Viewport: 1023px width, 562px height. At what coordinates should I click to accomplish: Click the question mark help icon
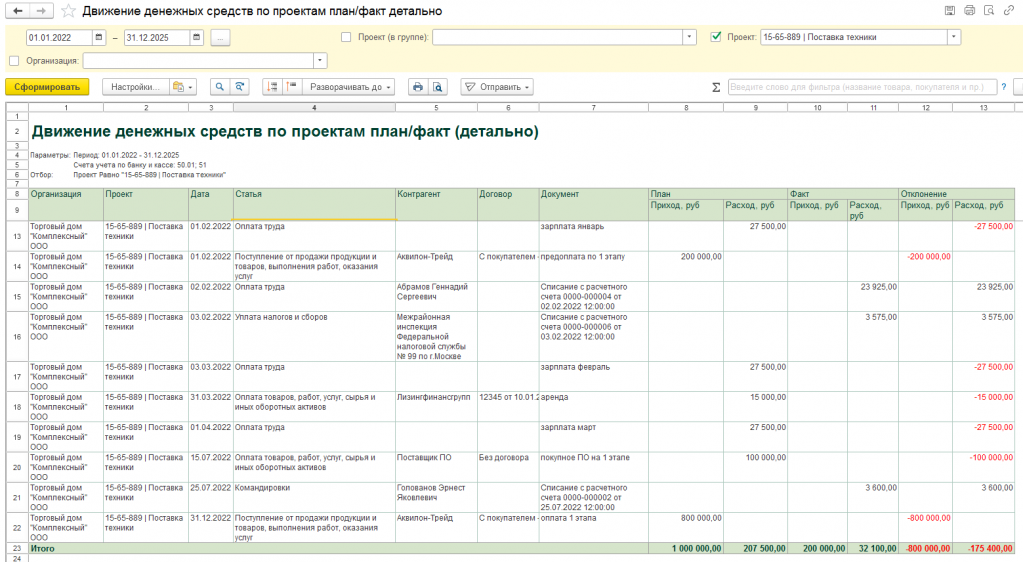[x=1003, y=87]
